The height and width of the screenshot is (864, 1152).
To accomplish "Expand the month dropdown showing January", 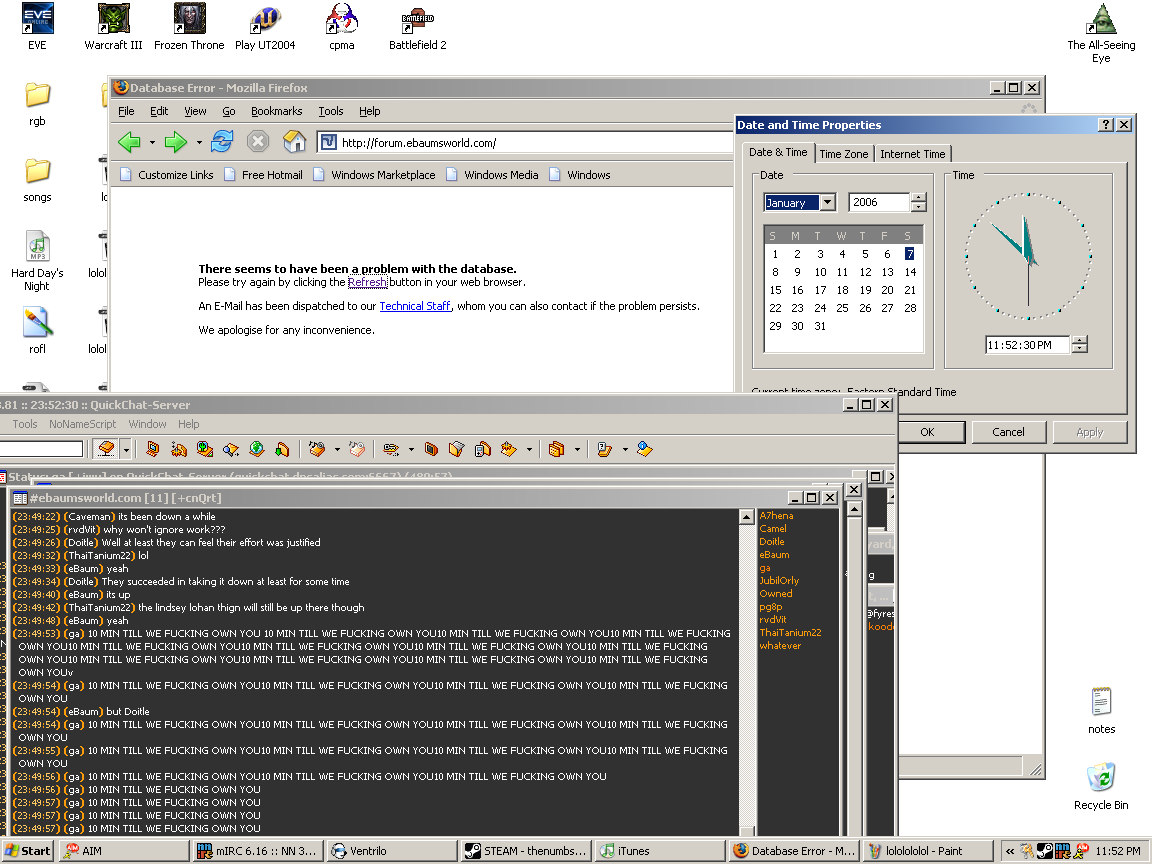I will [x=827, y=203].
